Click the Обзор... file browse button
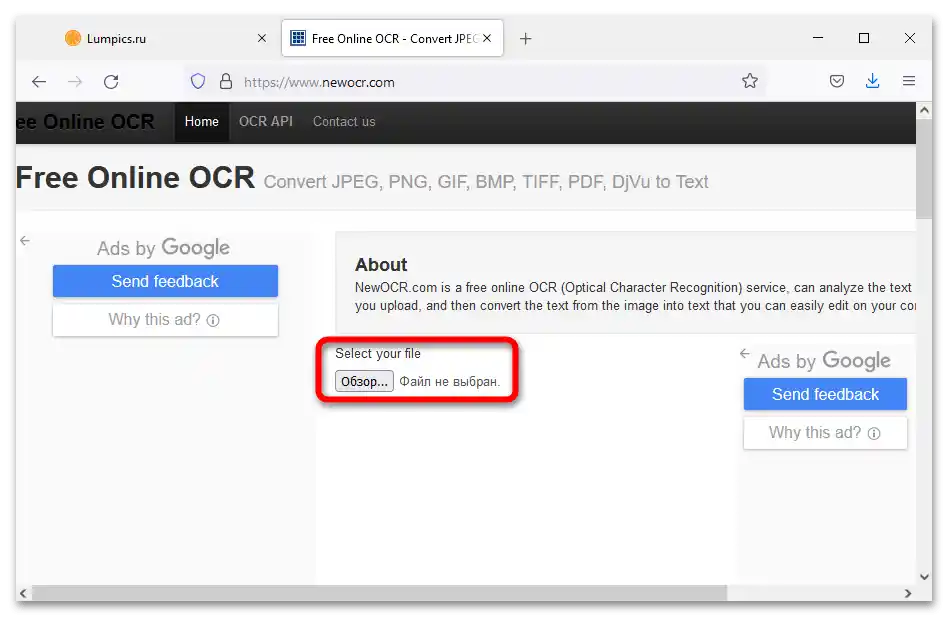 [x=365, y=381]
